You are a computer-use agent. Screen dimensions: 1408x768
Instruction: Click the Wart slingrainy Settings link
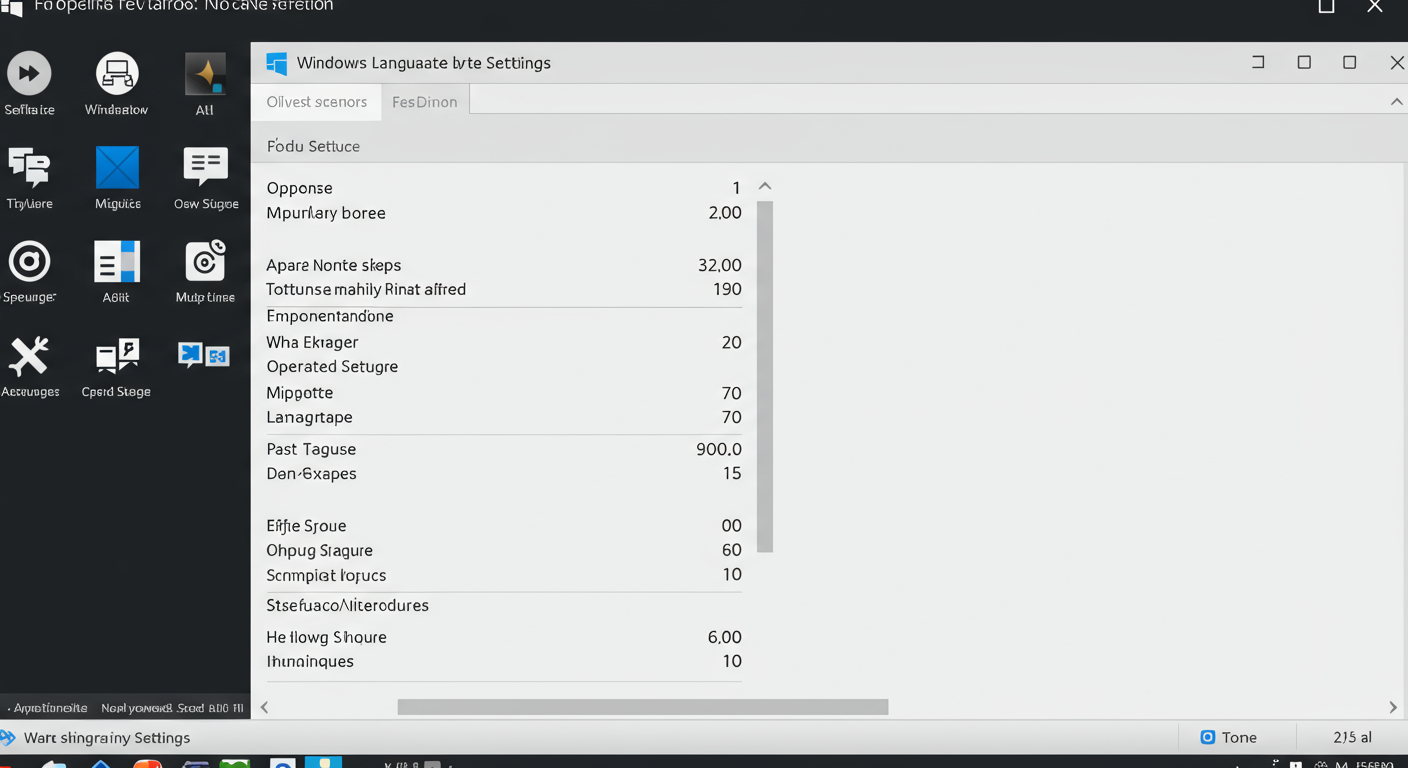(x=106, y=738)
